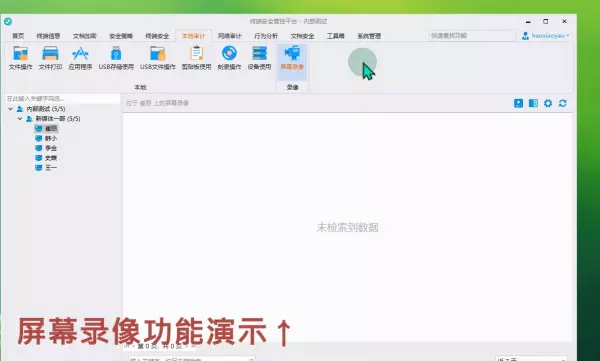Image resolution: width=600 pixels, height=361 pixels.
Task: Open the 设备使用 (device usage) audit
Action: [259, 58]
